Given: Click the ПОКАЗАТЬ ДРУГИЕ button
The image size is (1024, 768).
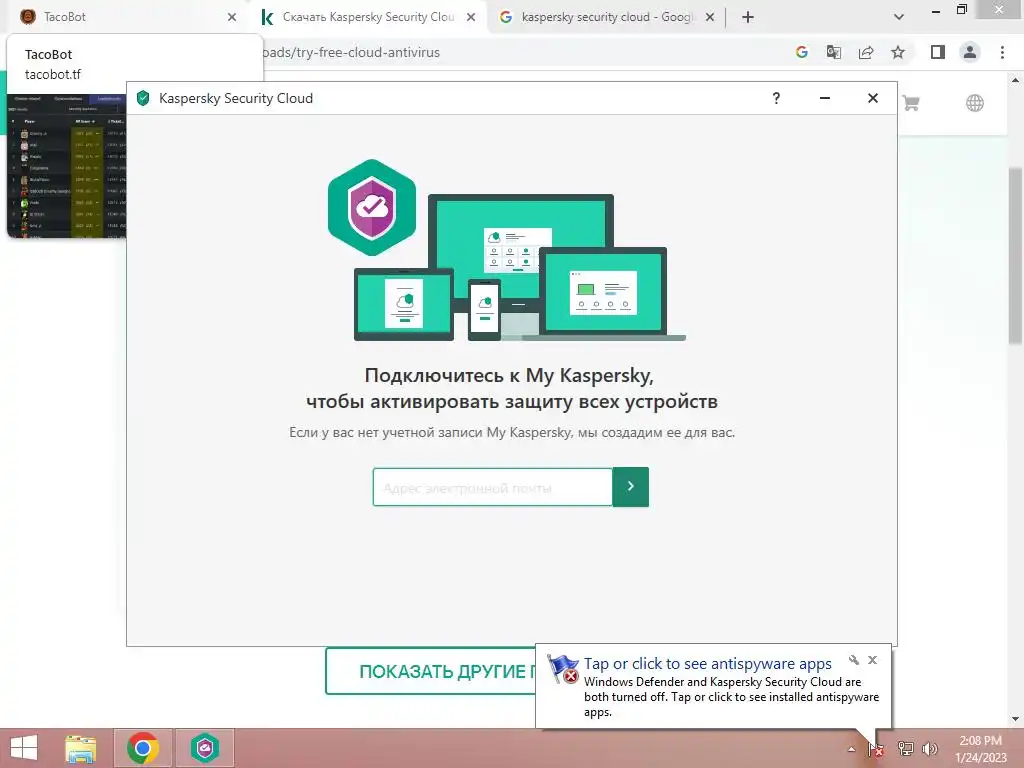Looking at the screenshot, I should click(x=430, y=671).
